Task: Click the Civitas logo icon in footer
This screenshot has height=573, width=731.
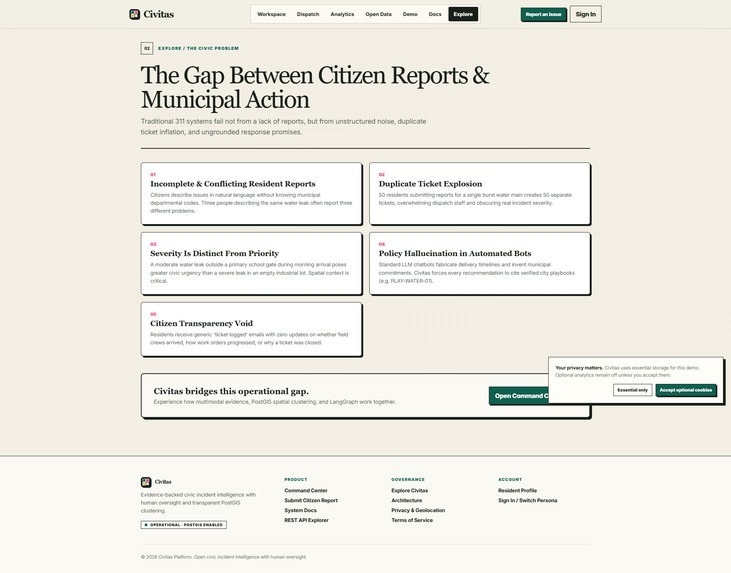Action: pyautogui.click(x=146, y=482)
